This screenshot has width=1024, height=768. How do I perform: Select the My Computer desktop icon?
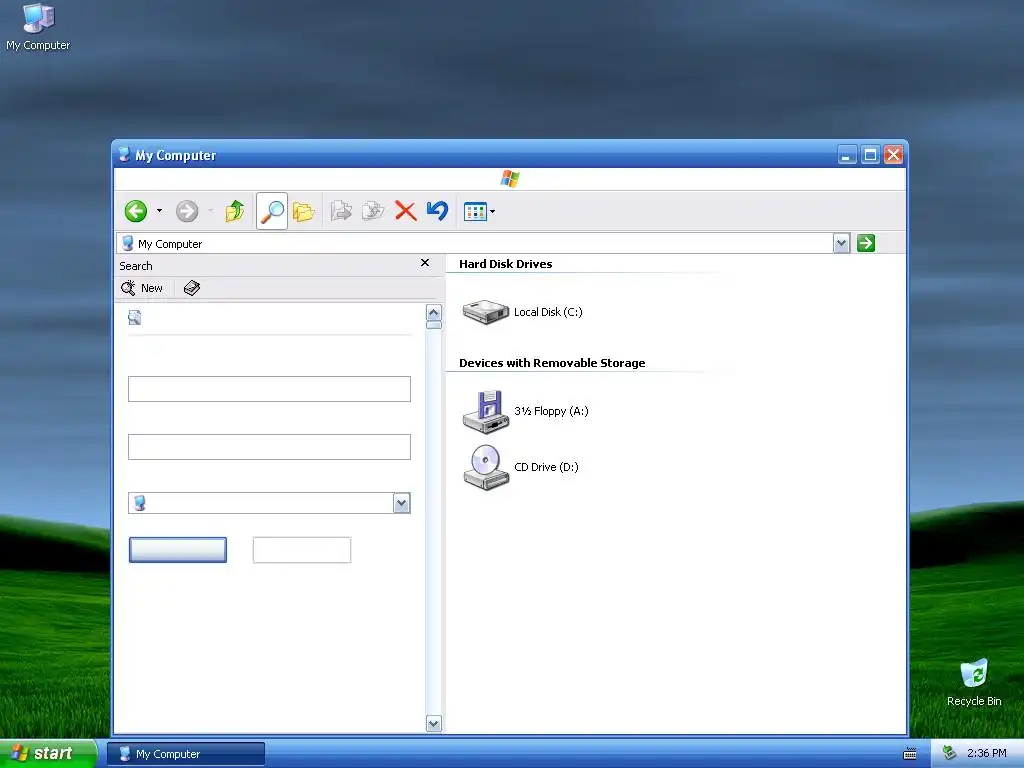38,27
